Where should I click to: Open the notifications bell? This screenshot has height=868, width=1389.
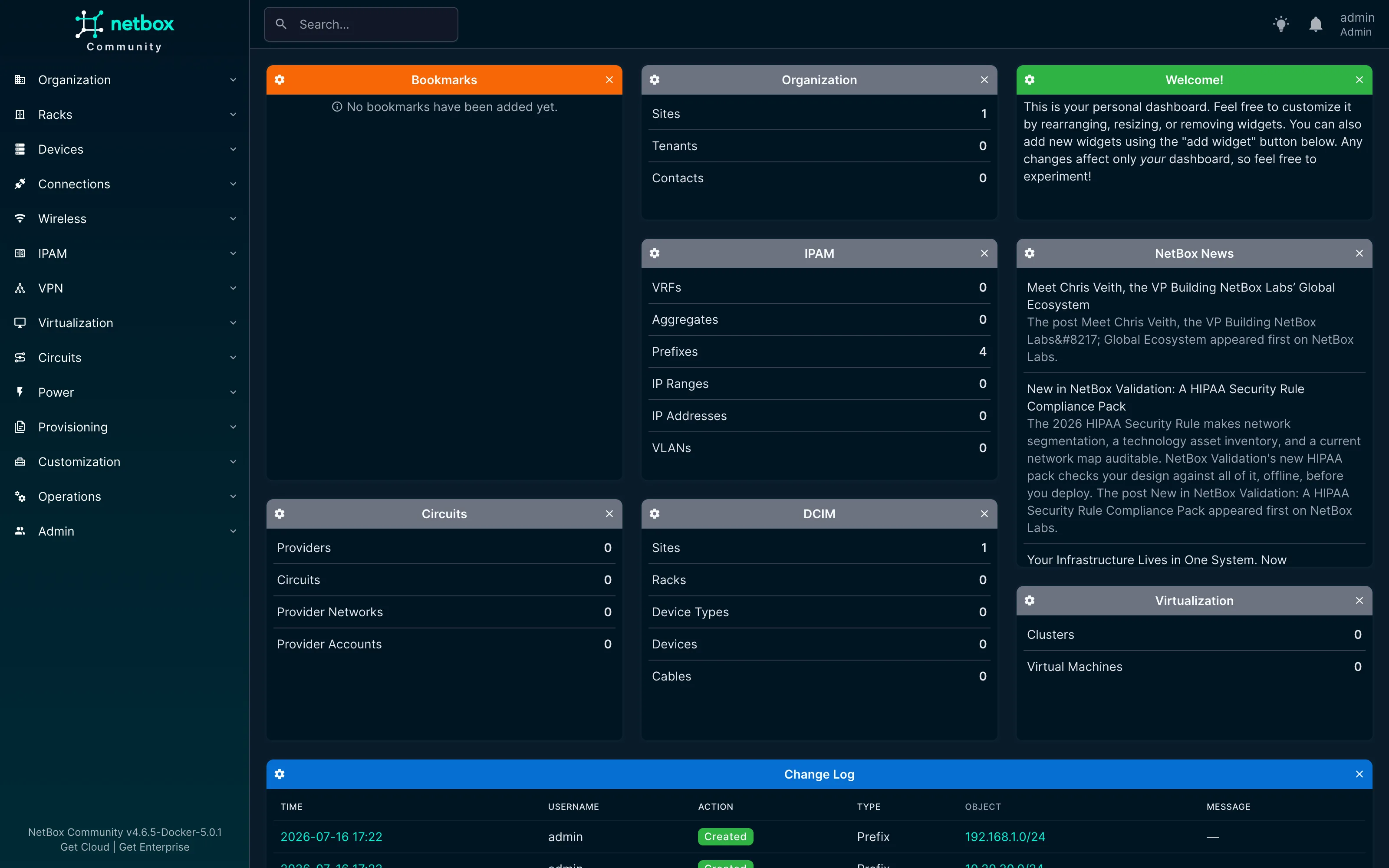coord(1316,24)
